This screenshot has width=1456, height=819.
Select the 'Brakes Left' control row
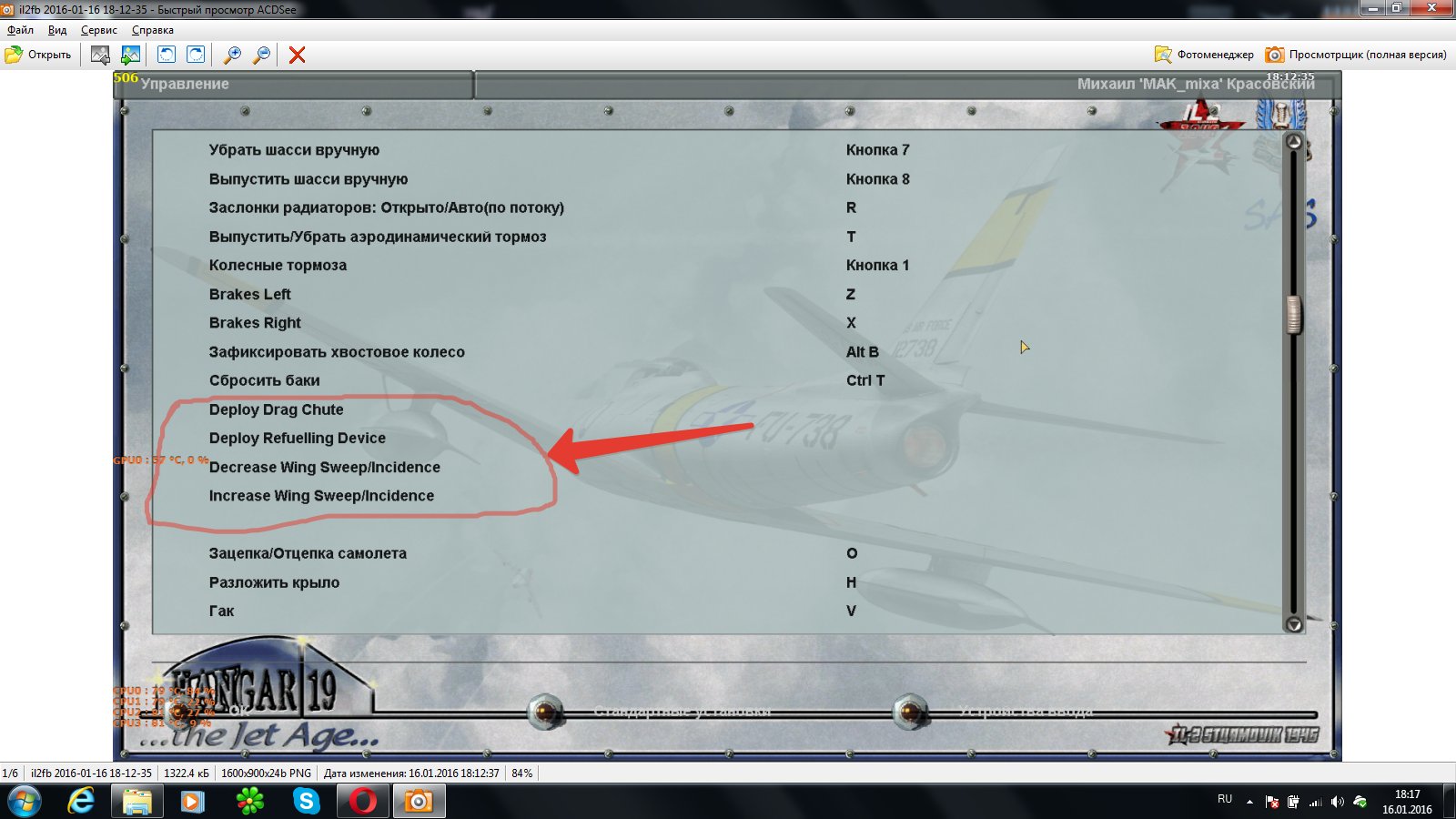tap(250, 294)
